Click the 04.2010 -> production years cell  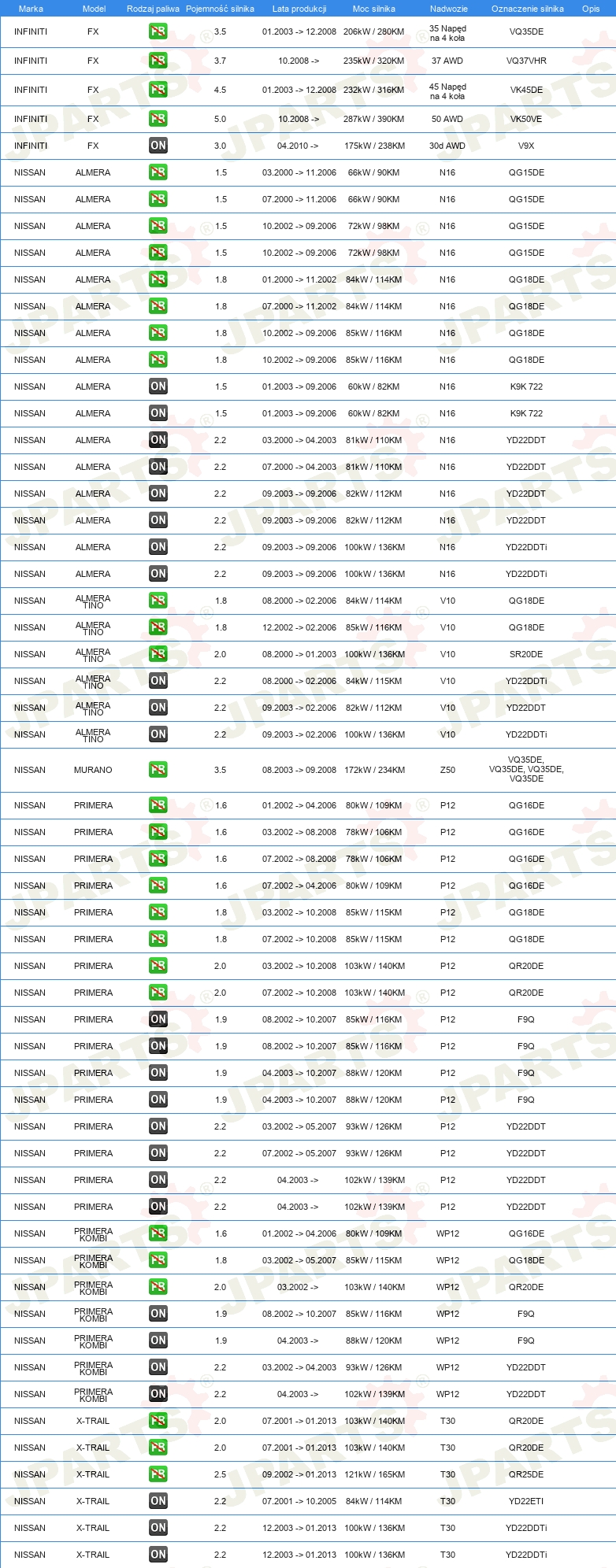coord(298,146)
